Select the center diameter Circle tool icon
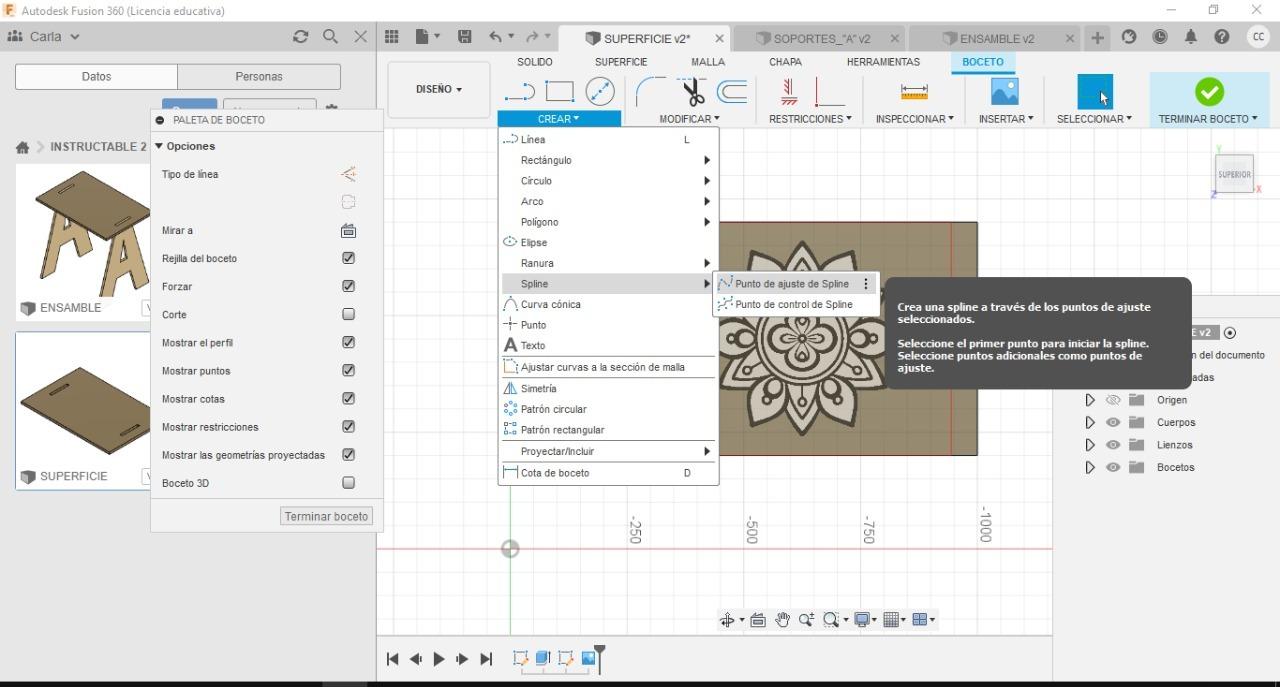This screenshot has width=1280, height=687. click(600, 92)
